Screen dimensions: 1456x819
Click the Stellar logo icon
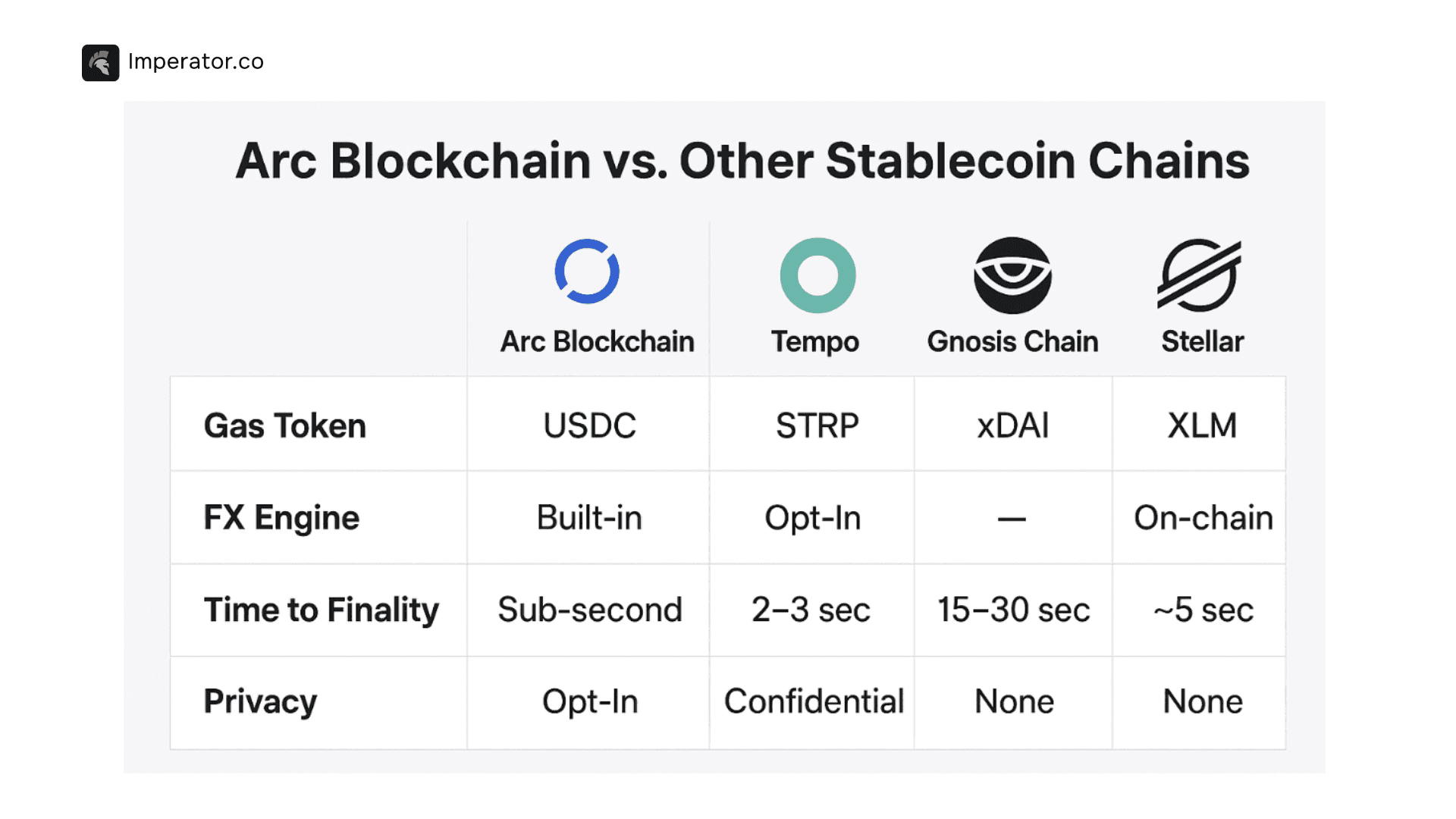pyautogui.click(x=1199, y=275)
